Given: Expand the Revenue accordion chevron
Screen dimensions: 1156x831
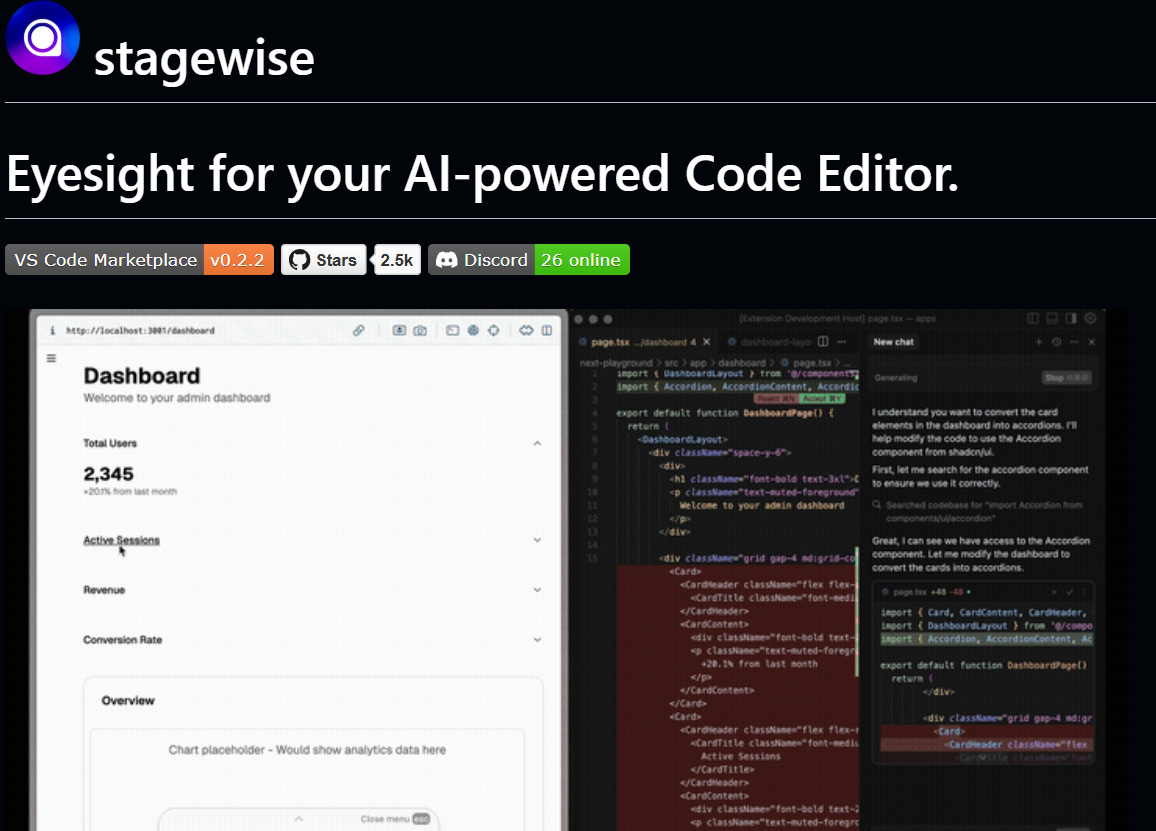Looking at the screenshot, I should (x=537, y=590).
